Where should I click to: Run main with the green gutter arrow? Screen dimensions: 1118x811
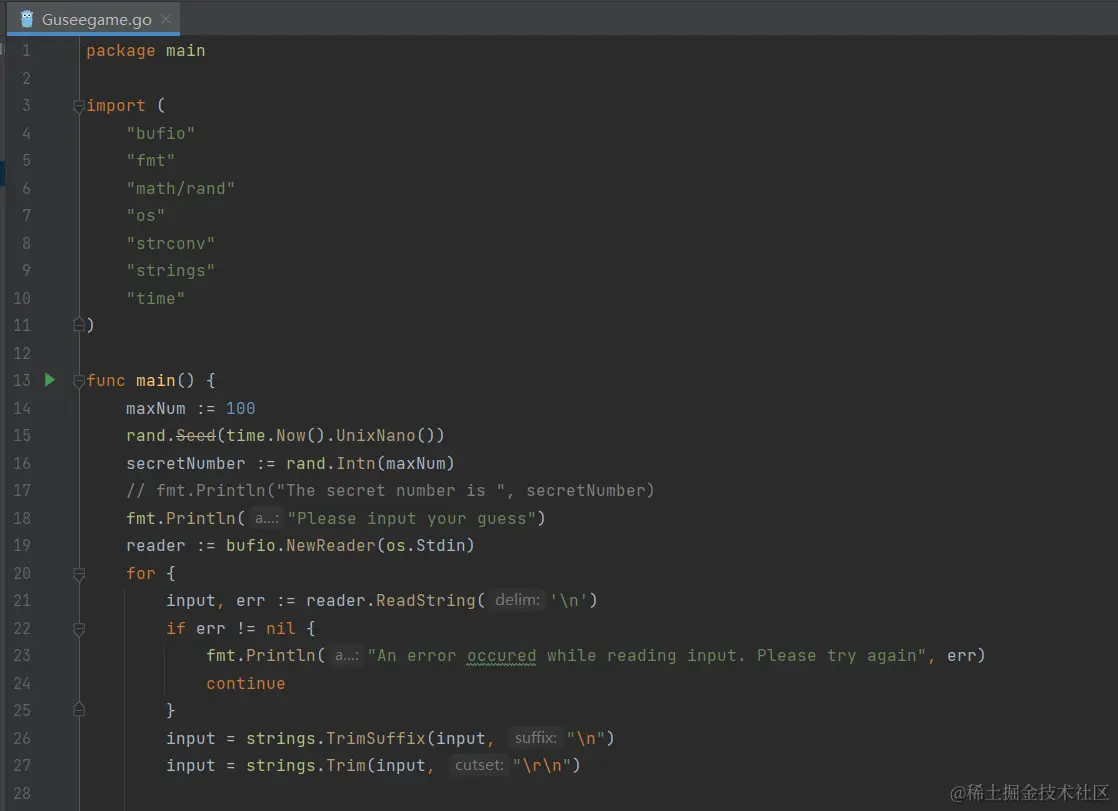point(50,380)
